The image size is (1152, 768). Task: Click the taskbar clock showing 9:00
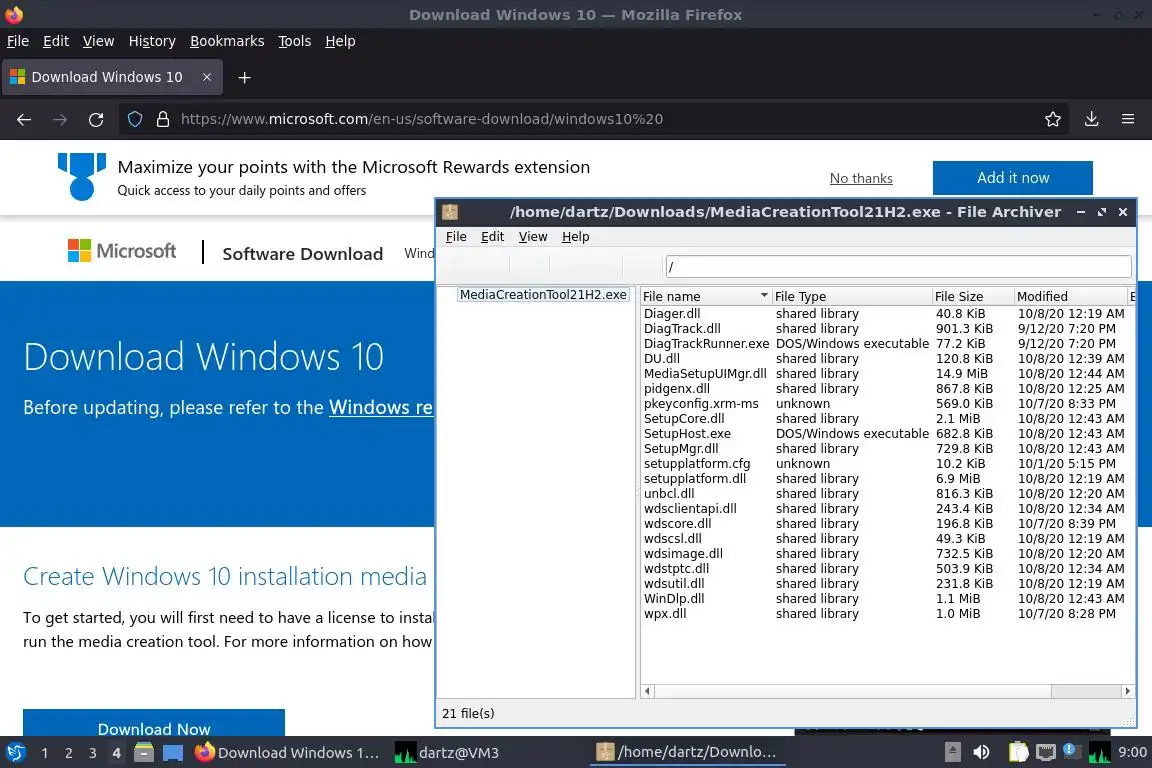click(x=1132, y=752)
